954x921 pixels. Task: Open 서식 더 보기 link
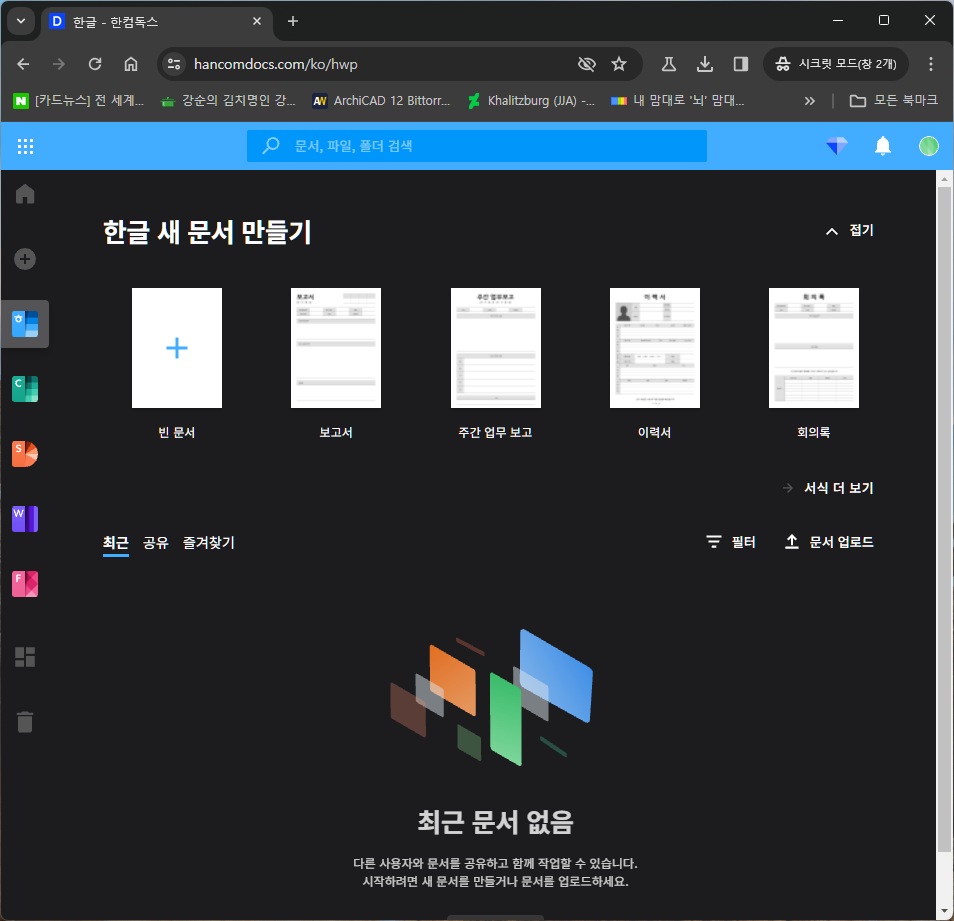pyautogui.click(x=828, y=488)
